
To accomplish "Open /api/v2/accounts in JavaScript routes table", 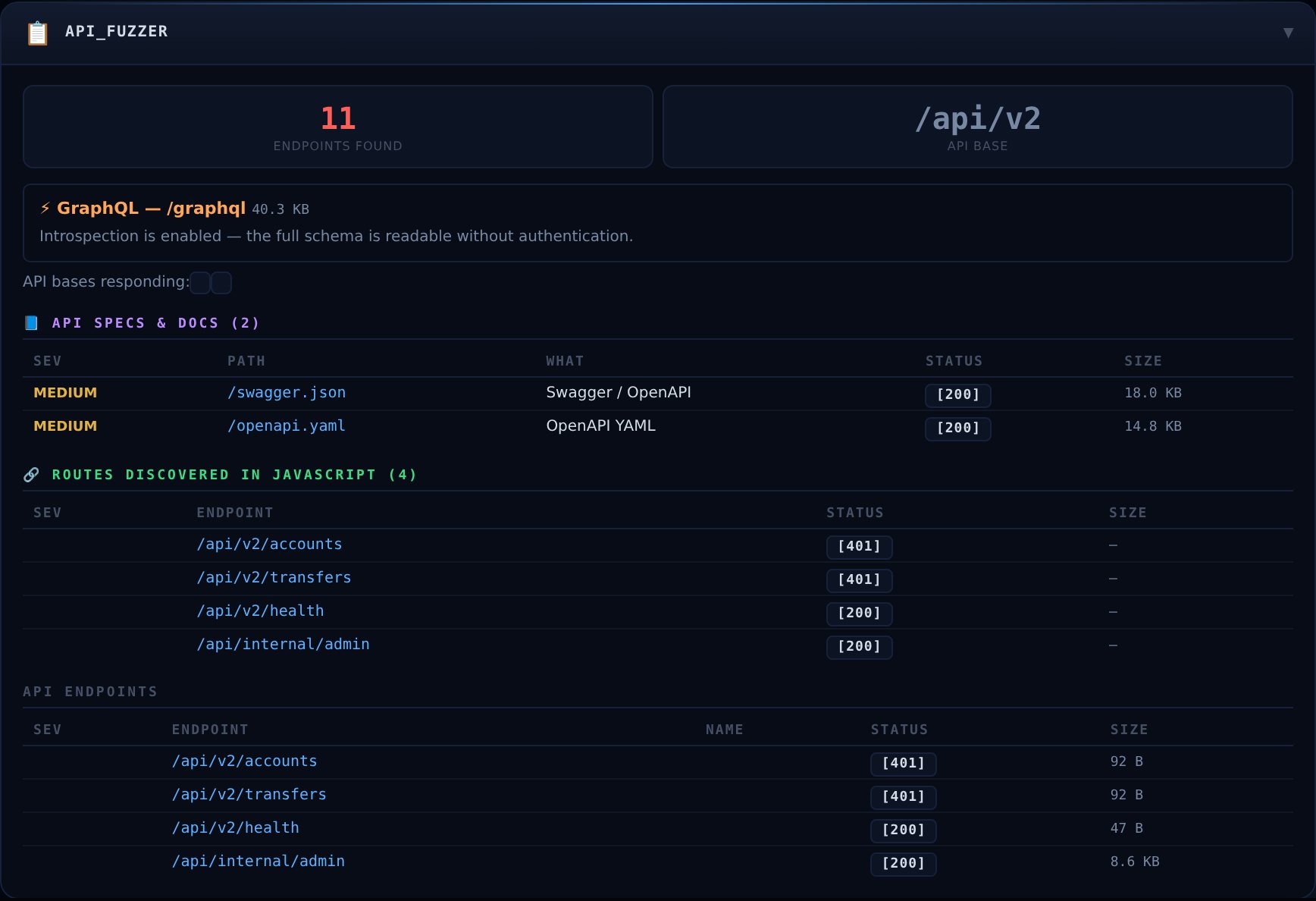I will (x=269, y=545).
